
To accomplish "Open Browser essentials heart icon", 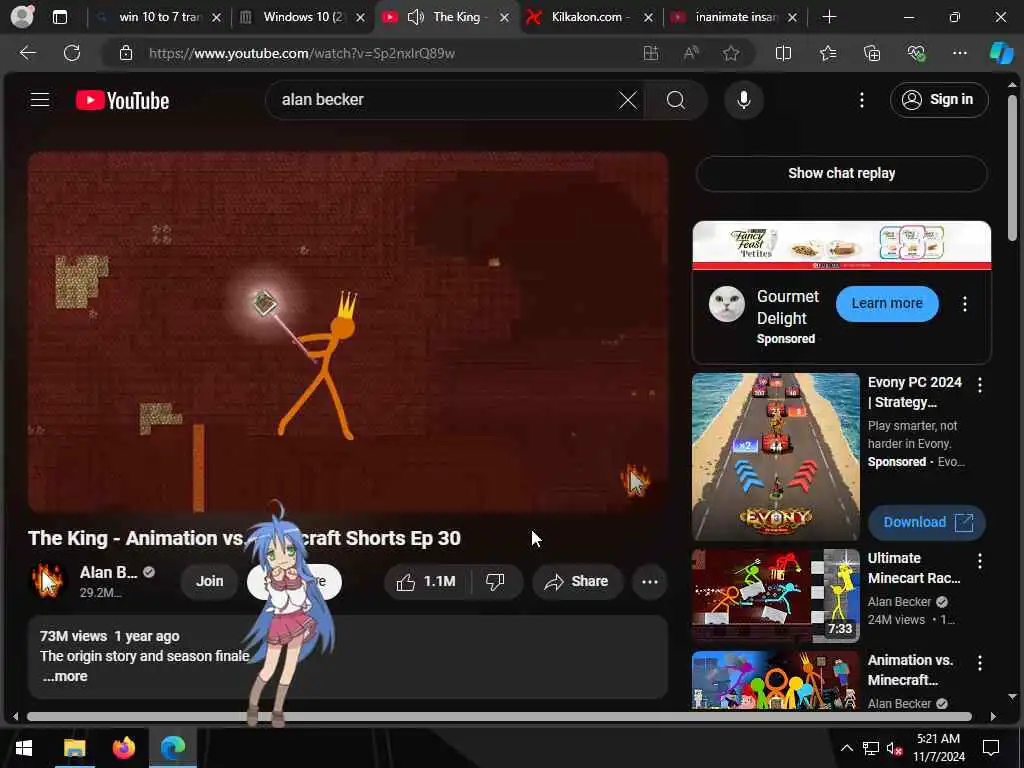I will pyautogui.click(x=916, y=53).
